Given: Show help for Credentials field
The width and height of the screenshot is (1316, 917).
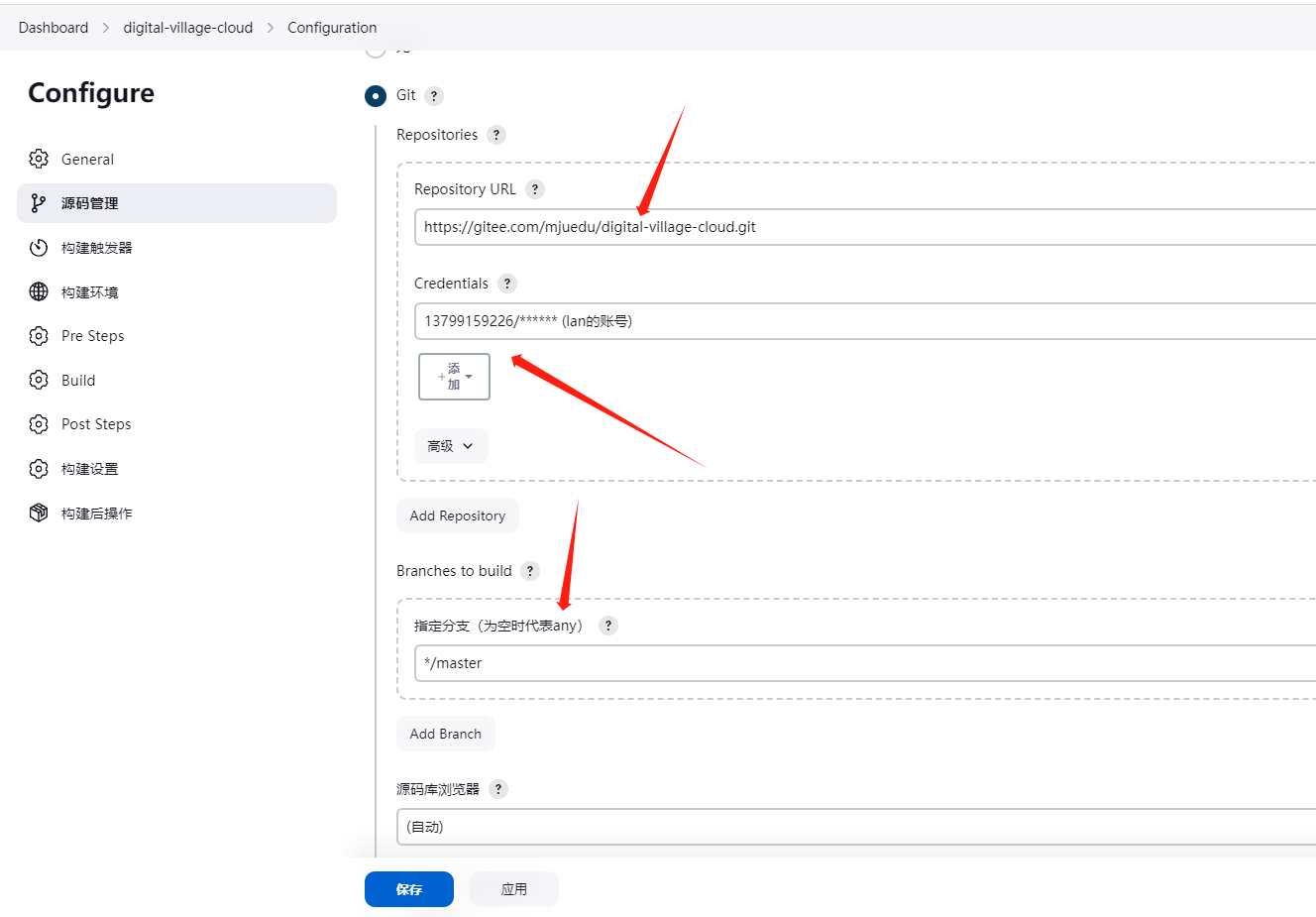Looking at the screenshot, I should coord(507,284).
